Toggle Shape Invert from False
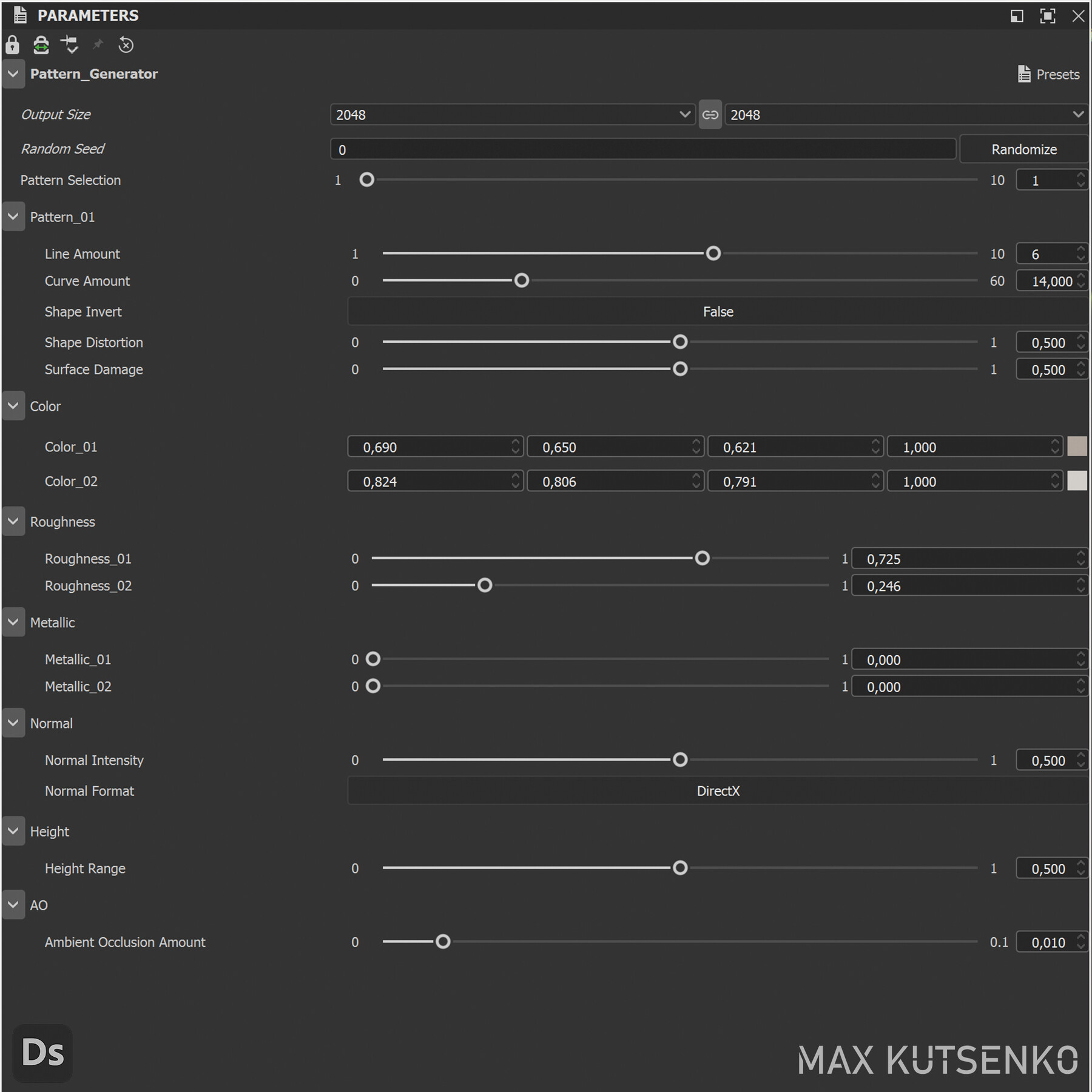Viewport: 1092px width, 1092px height. click(718, 311)
